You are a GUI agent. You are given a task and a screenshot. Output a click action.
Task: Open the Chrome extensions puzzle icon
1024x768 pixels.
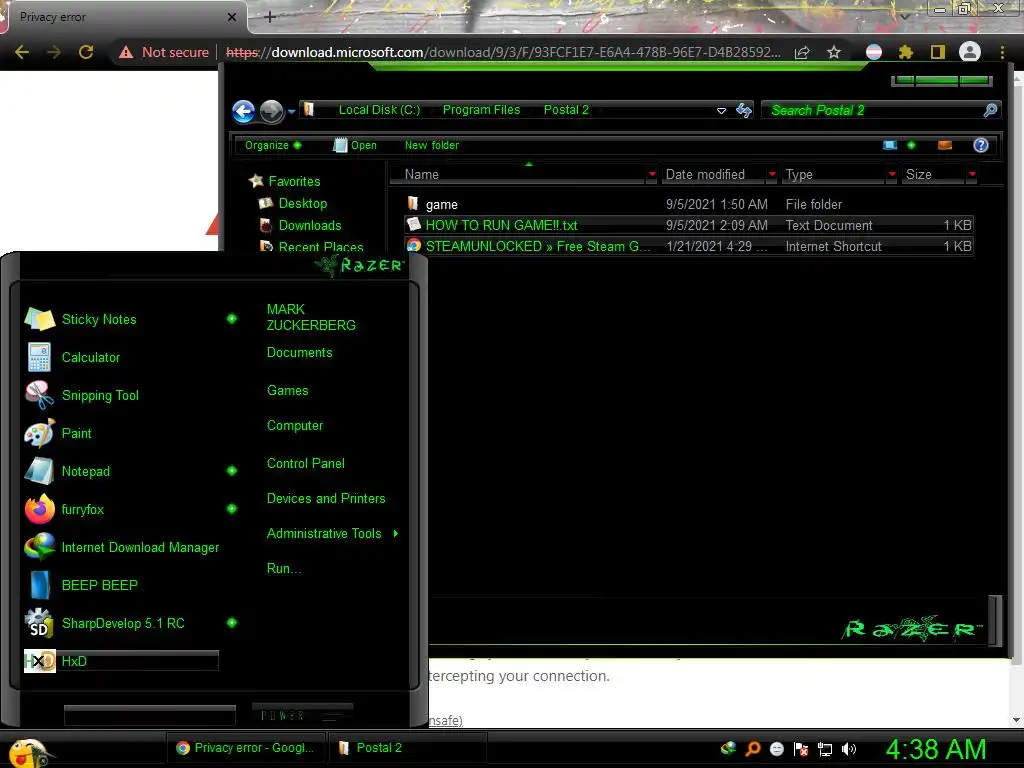(x=905, y=52)
